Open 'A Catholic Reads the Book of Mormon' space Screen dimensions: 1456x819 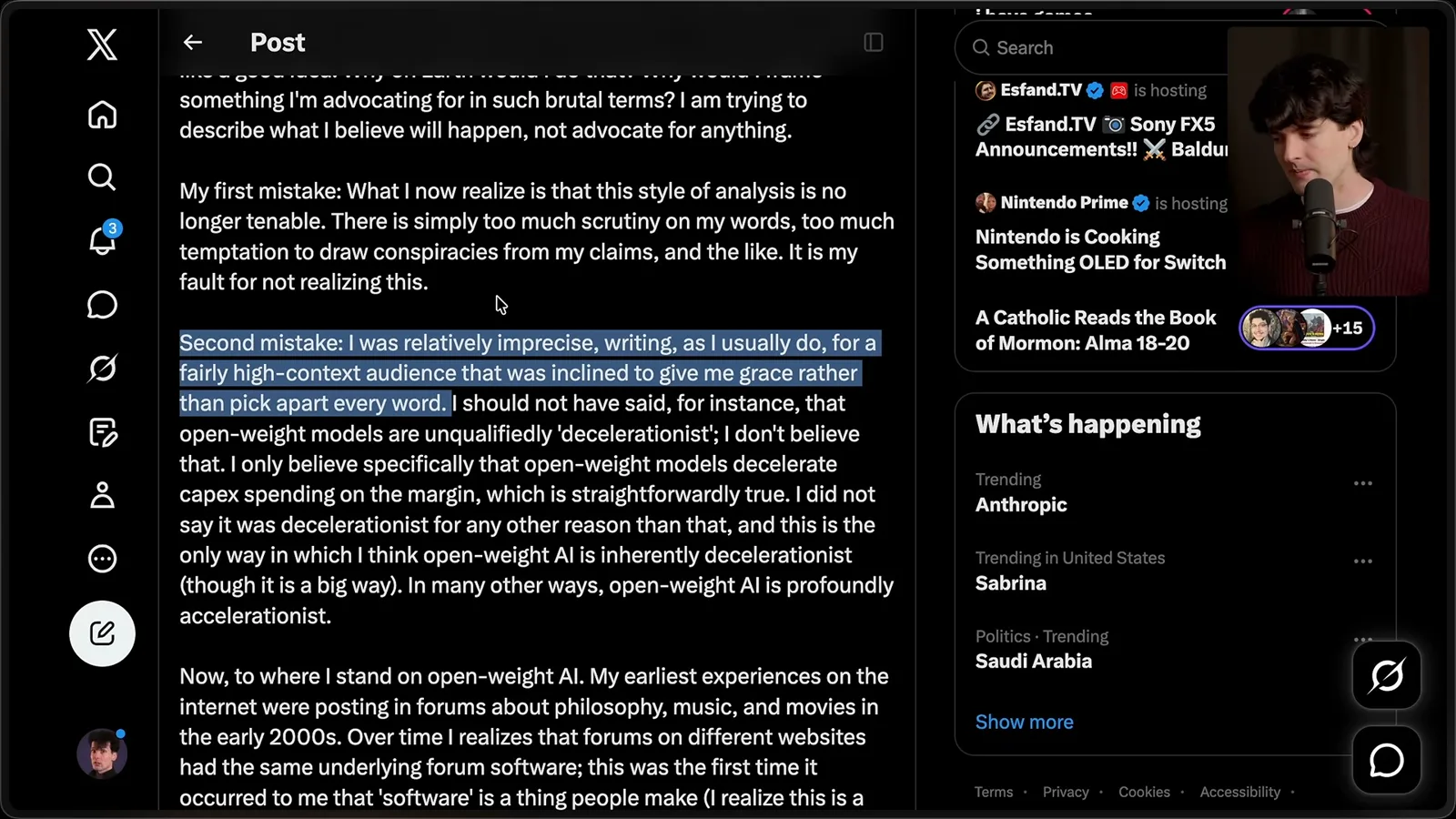1096,330
